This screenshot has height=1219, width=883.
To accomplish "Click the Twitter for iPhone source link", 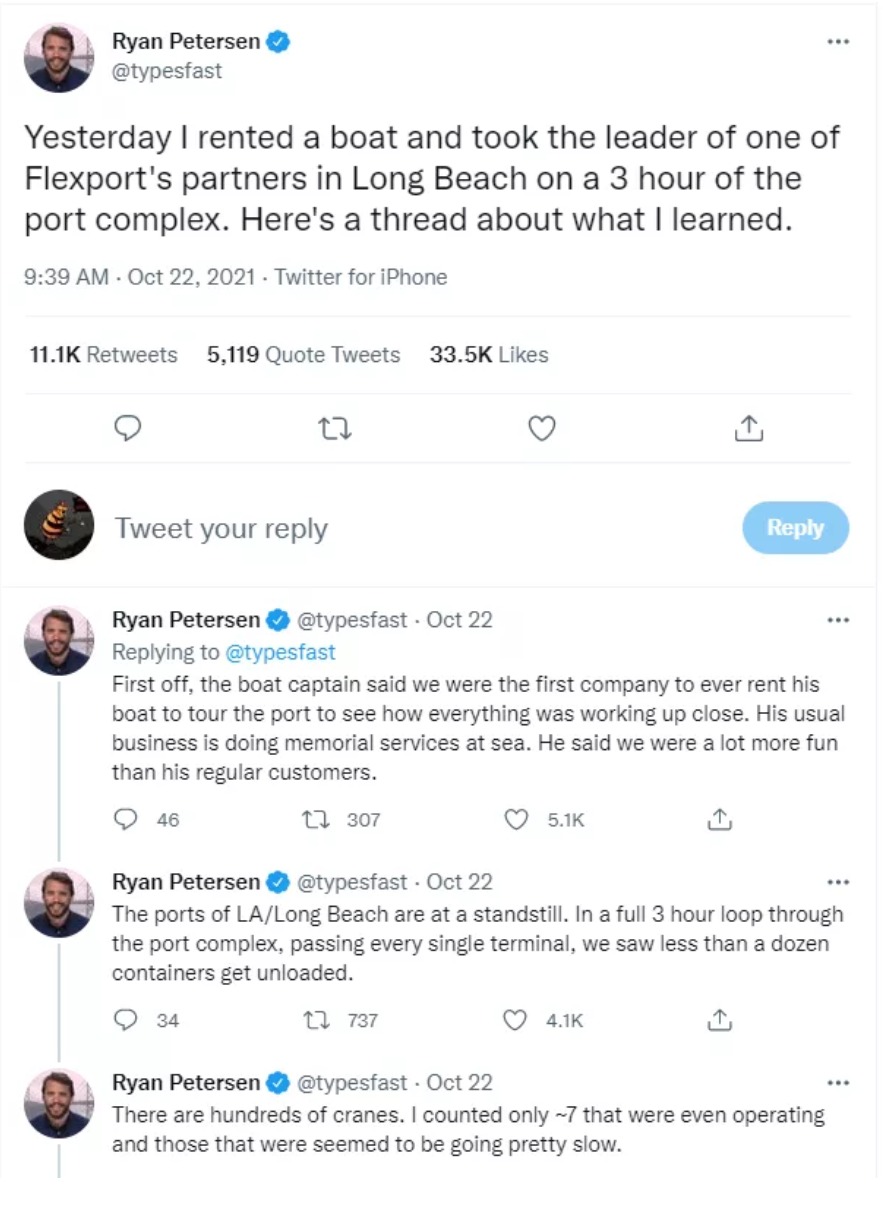I will 361,277.
